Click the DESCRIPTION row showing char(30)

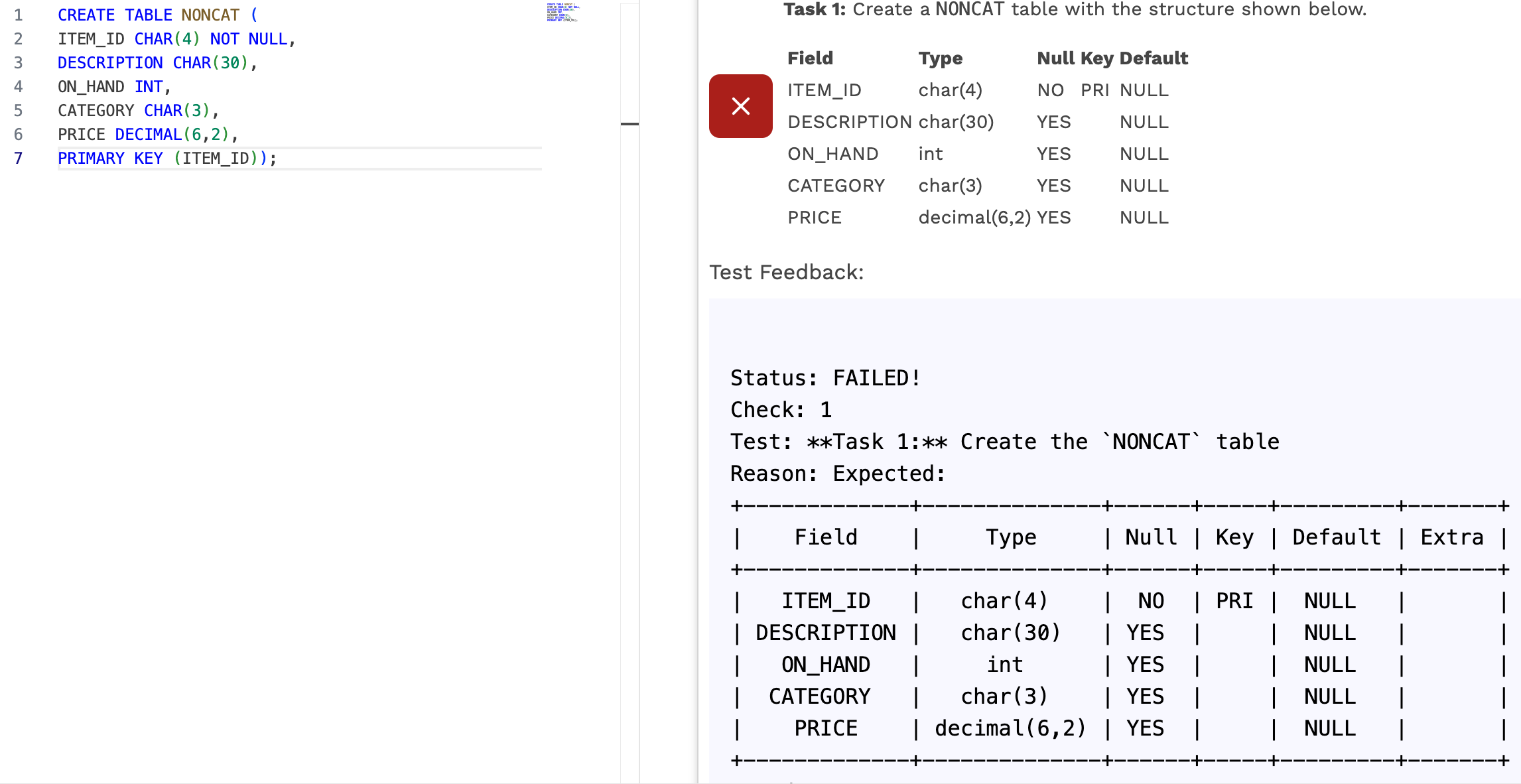850,121
